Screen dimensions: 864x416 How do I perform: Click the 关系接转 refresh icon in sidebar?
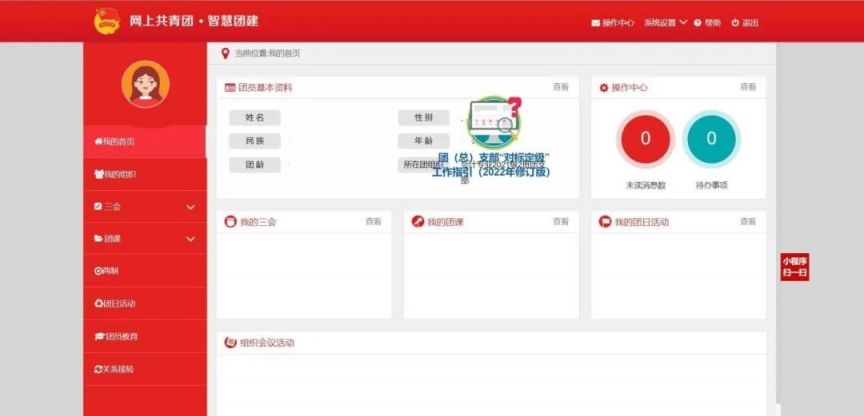tap(99, 369)
